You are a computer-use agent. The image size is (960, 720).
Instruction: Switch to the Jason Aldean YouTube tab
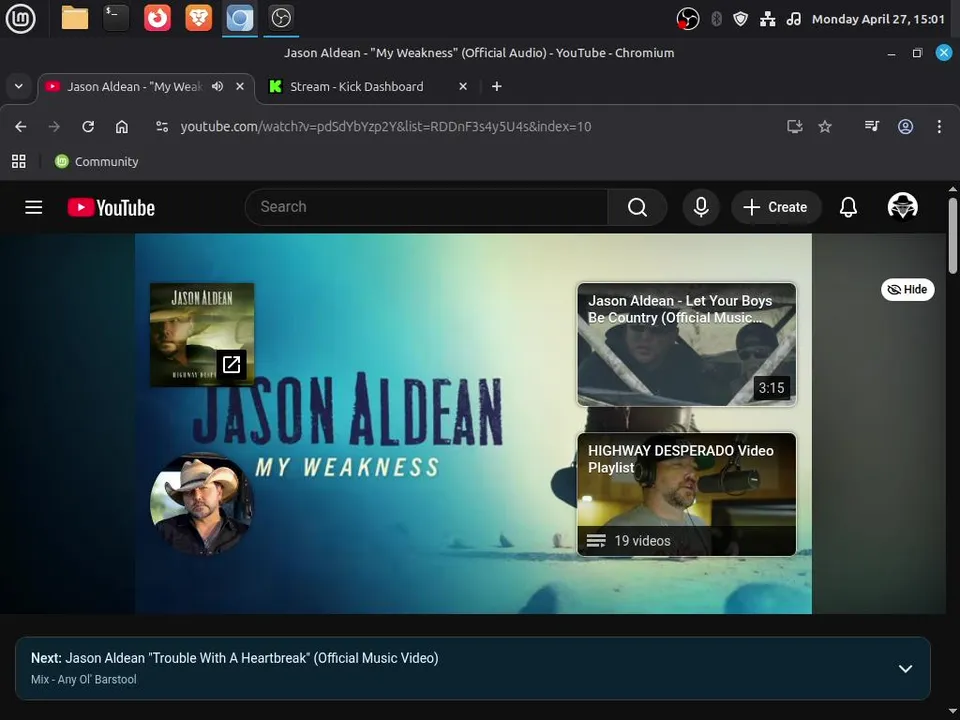point(133,87)
